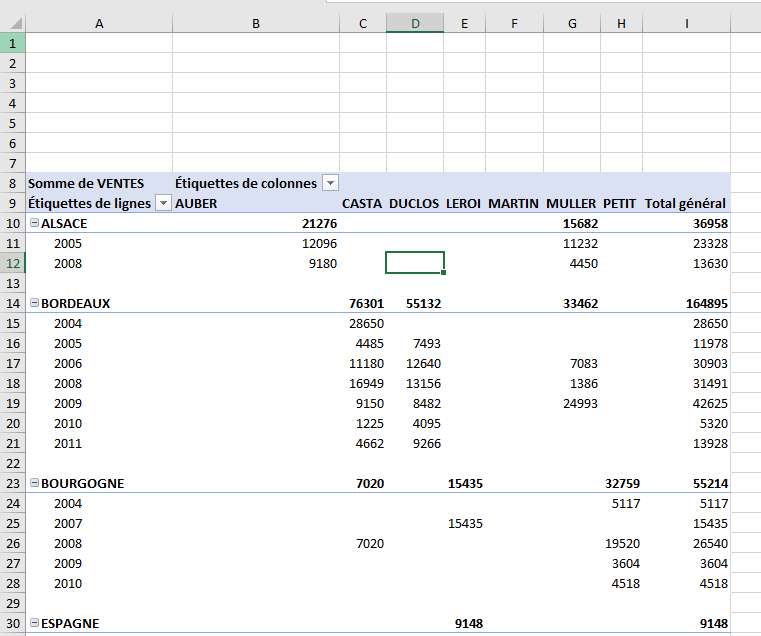Click the Total général column heading cell

tap(686, 203)
